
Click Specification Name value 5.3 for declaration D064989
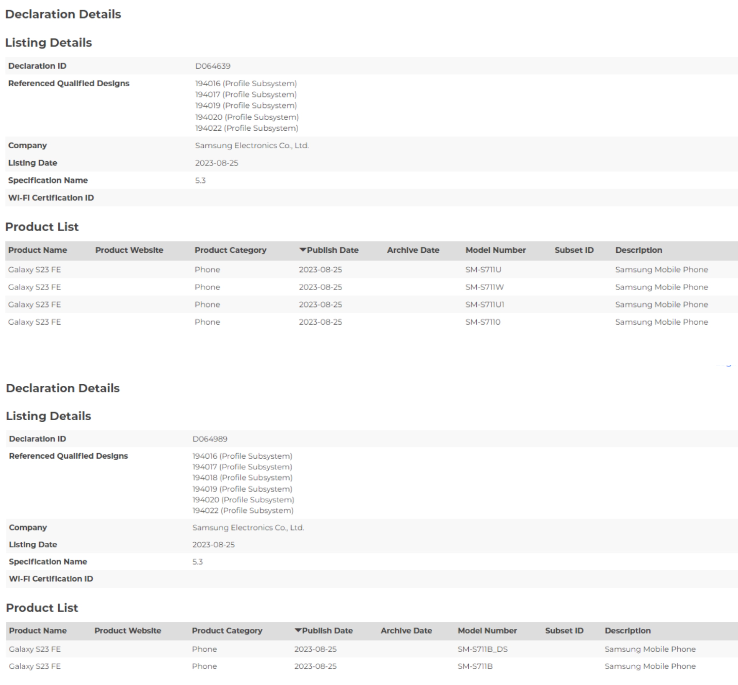point(197,562)
